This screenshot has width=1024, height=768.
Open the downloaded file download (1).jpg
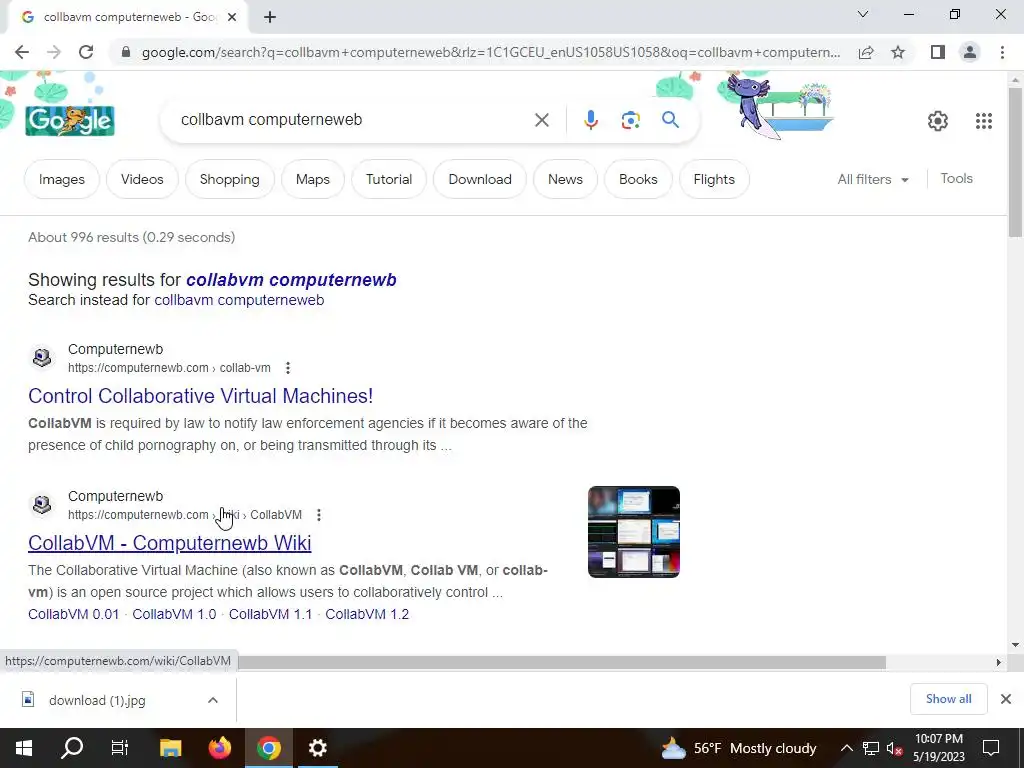(x=97, y=701)
